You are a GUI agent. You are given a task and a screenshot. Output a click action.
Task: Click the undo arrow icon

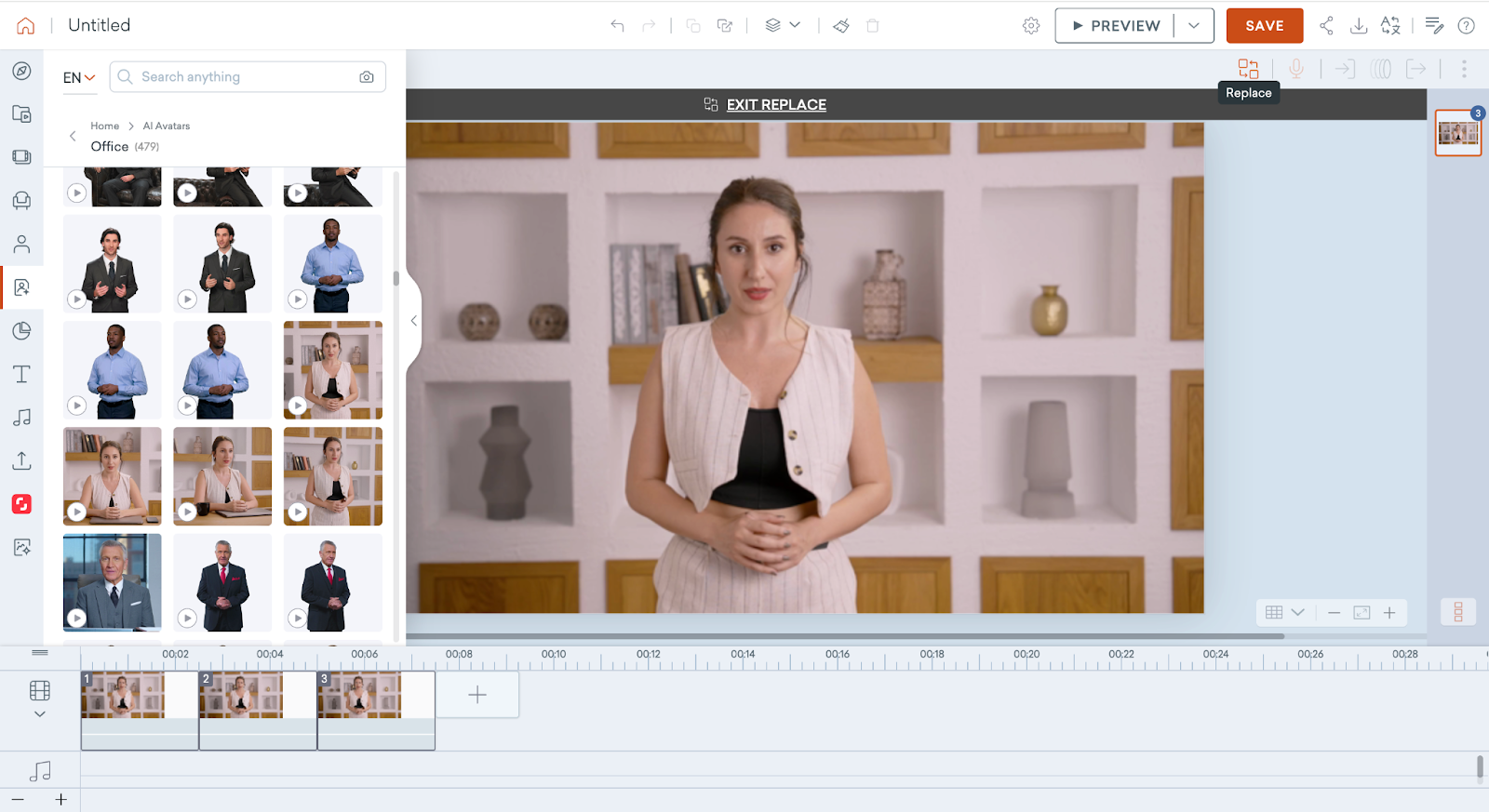617,26
